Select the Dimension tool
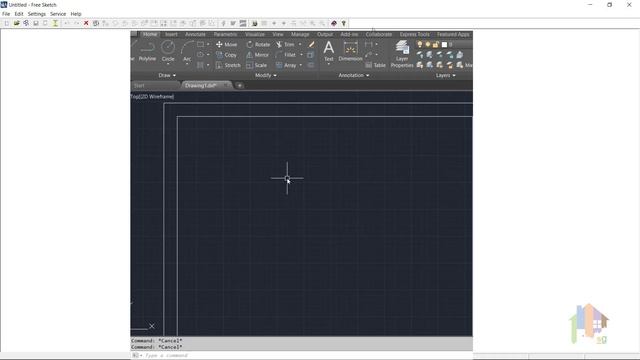This screenshot has height=360, width=640. (x=350, y=51)
